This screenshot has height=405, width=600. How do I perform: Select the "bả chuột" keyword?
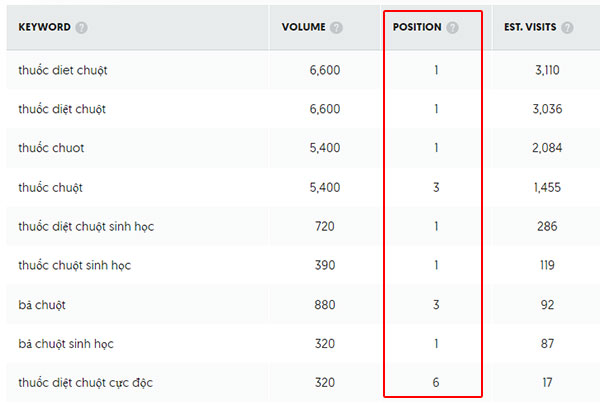[42, 305]
